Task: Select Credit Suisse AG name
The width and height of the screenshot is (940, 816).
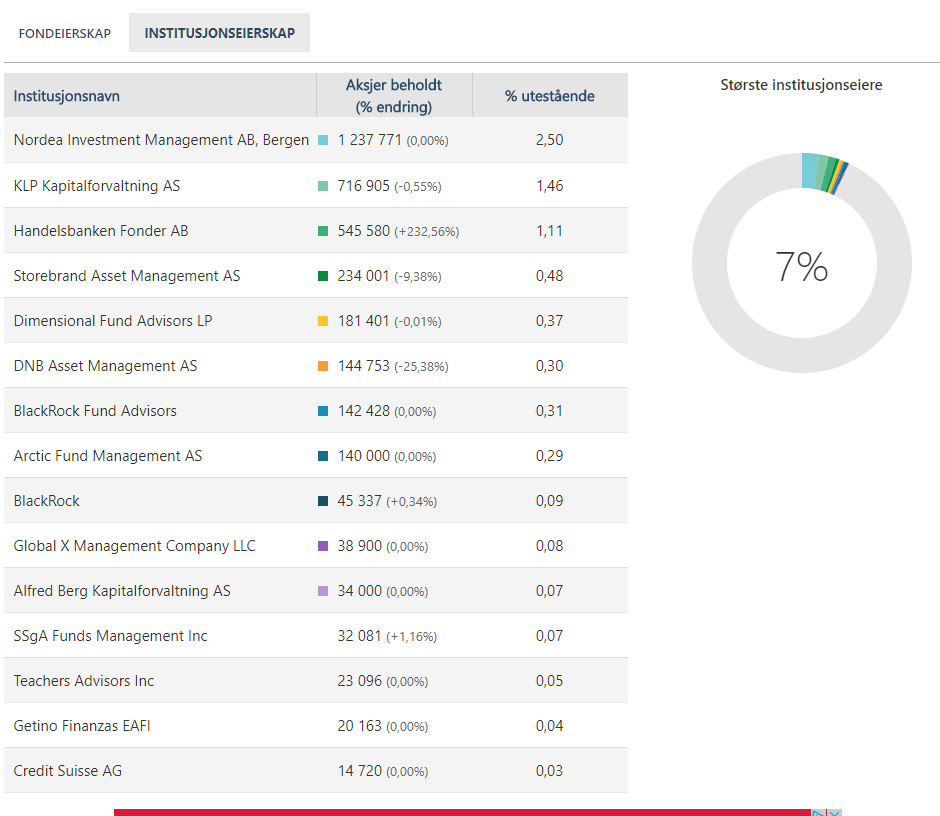Action: (67, 770)
